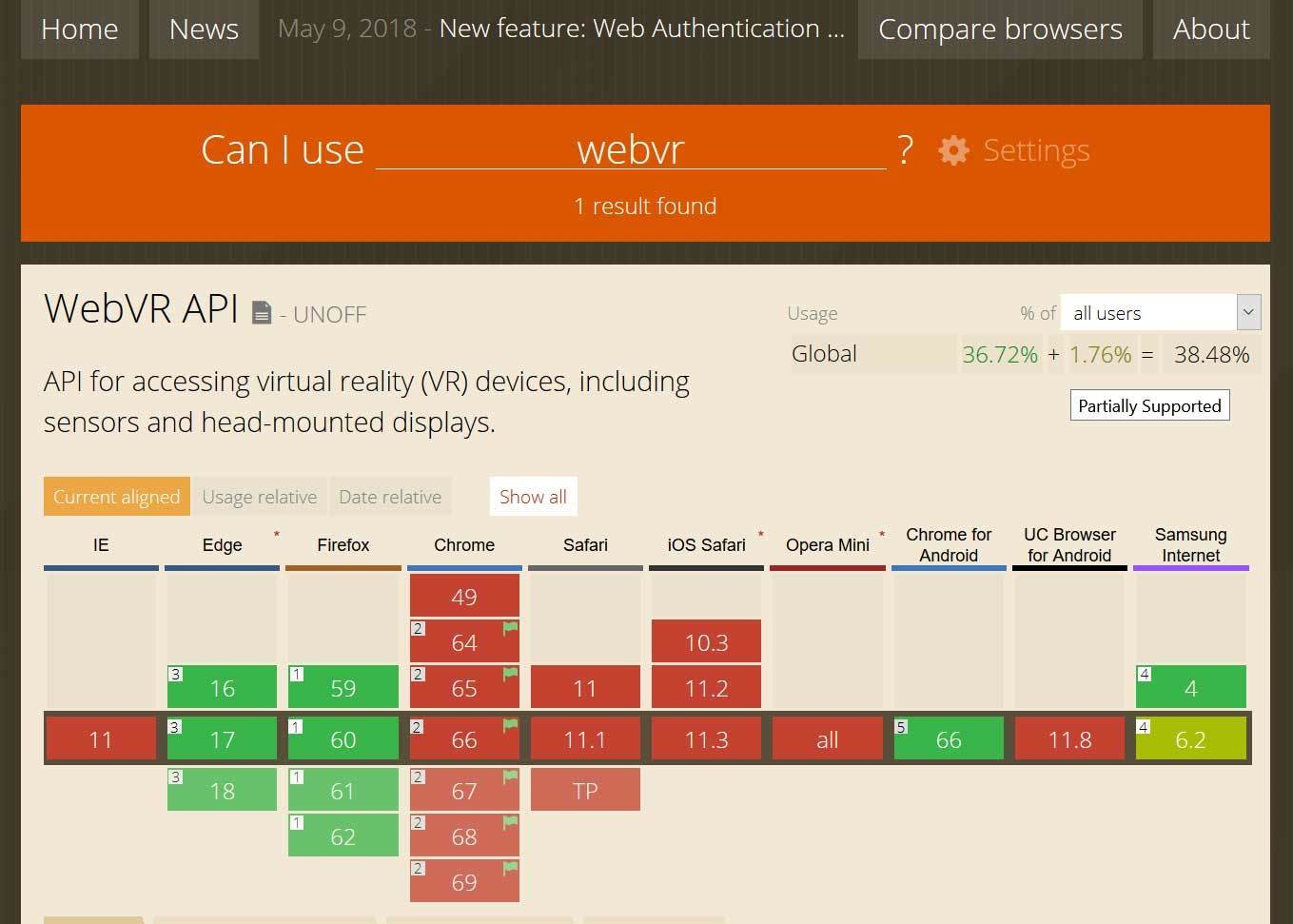Image resolution: width=1293 pixels, height=924 pixels.
Task: Click the WebVR API spec document icon
Action: [262, 312]
